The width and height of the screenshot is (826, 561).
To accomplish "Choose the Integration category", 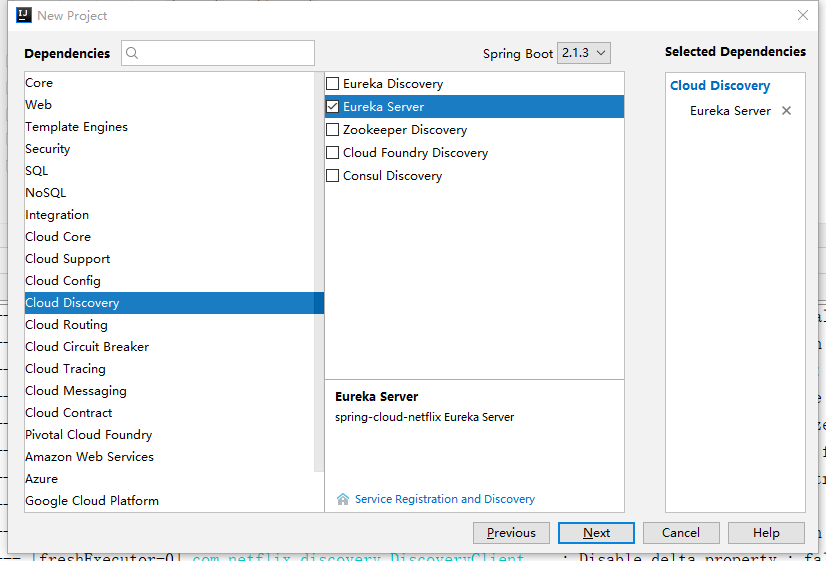I will [170, 215].
